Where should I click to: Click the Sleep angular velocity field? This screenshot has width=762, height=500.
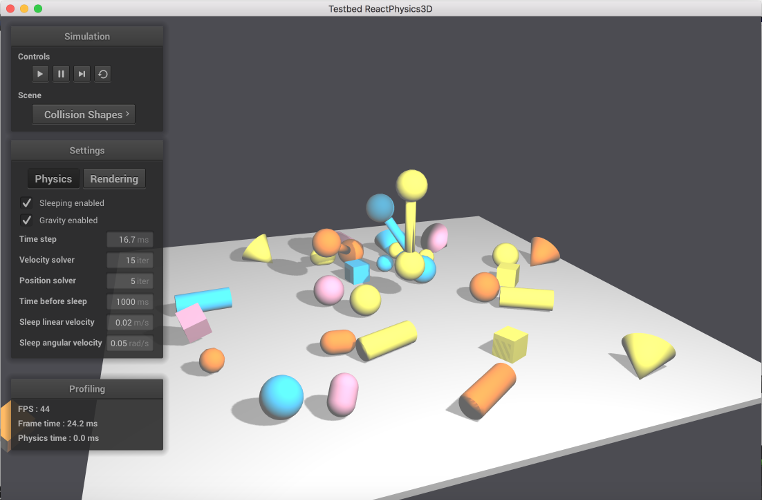click(130, 343)
